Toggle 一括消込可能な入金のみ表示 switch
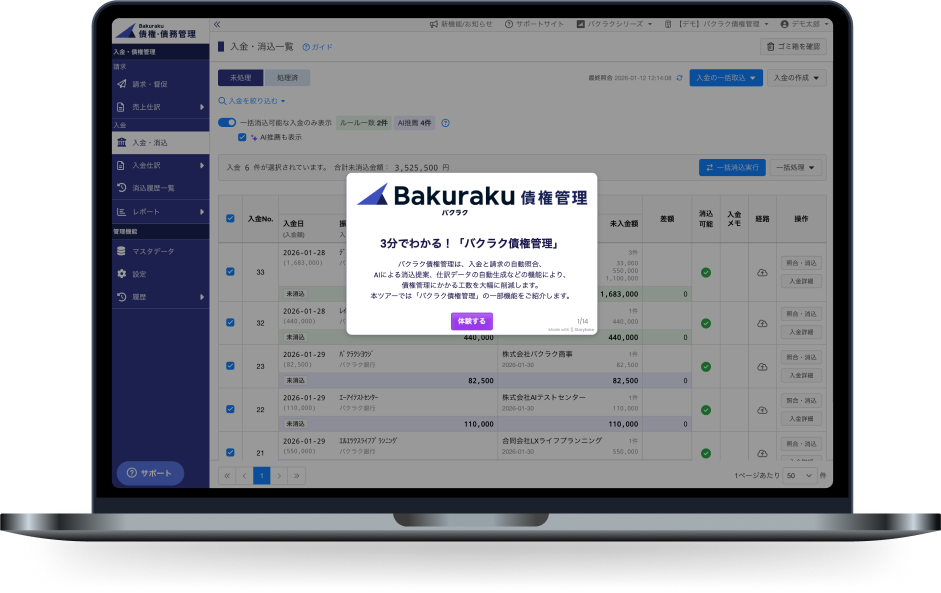 tap(227, 122)
